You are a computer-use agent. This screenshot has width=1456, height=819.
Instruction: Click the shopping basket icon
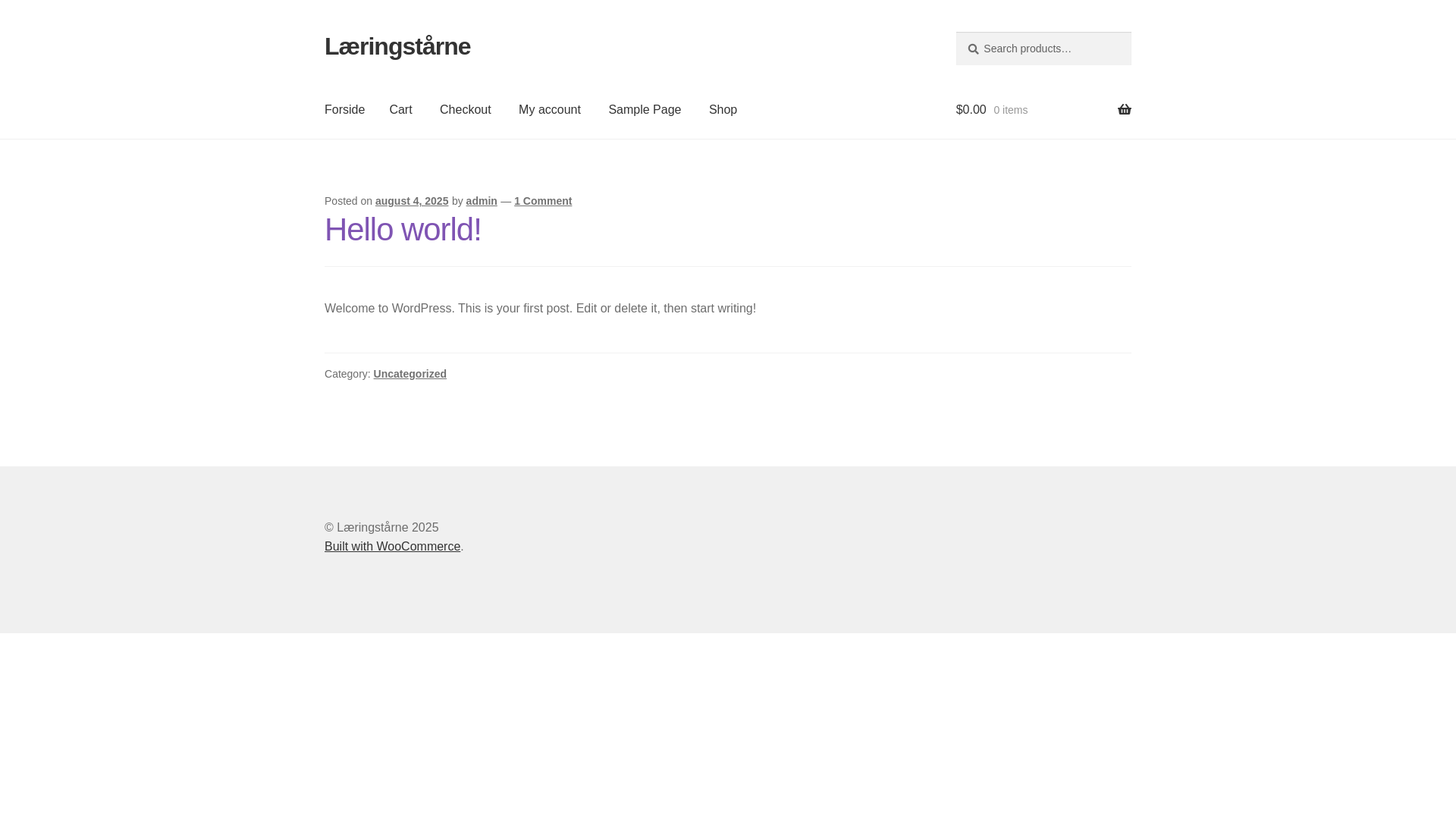click(x=1124, y=110)
